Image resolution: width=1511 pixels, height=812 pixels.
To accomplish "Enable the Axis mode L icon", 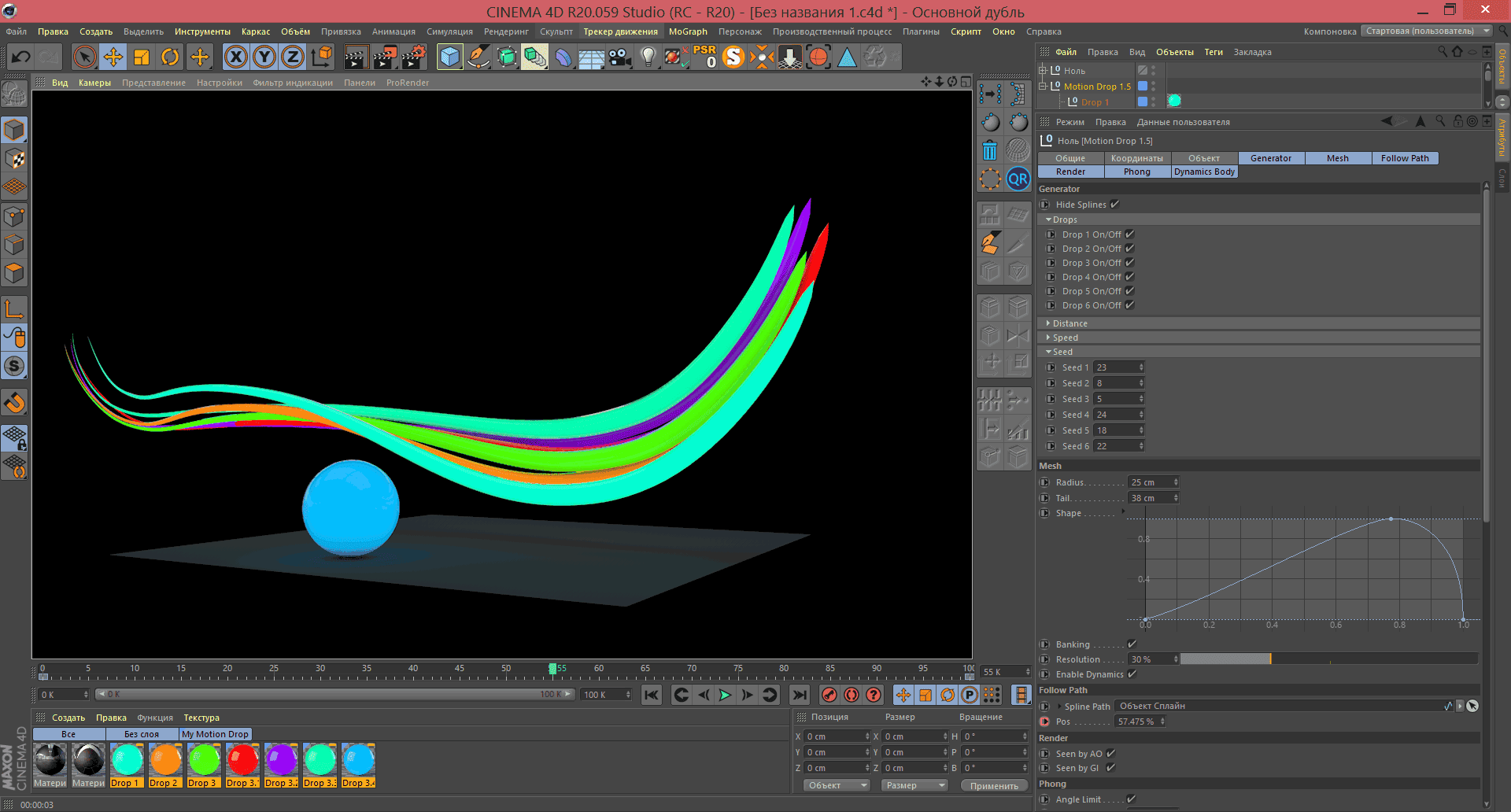I will point(15,308).
